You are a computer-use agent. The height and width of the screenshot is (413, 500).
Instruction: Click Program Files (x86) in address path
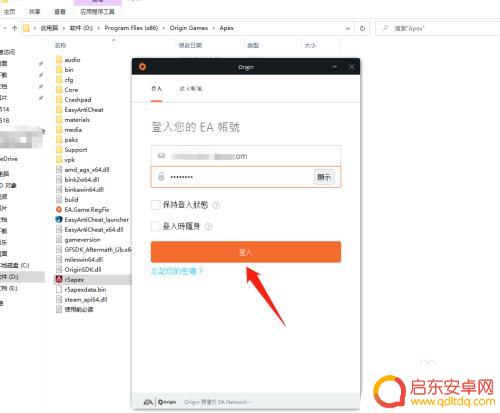(x=131, y=28)
